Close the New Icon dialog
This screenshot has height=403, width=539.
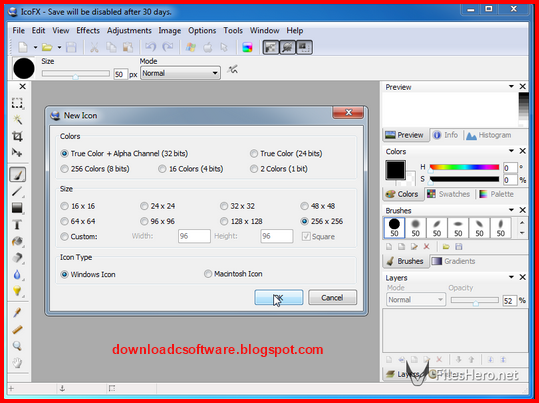[348, 112]
